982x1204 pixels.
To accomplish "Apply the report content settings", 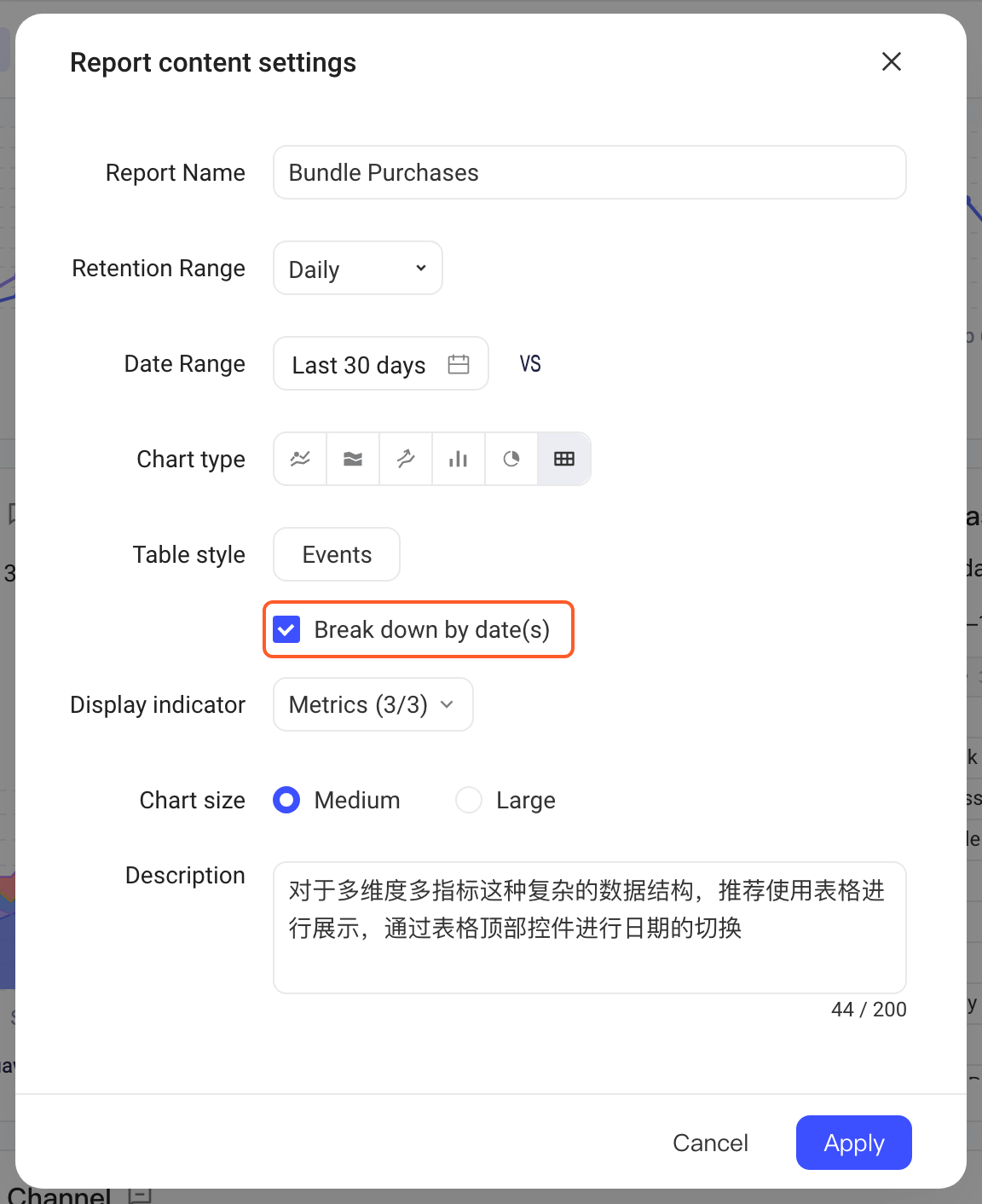I will point(854,1143).
